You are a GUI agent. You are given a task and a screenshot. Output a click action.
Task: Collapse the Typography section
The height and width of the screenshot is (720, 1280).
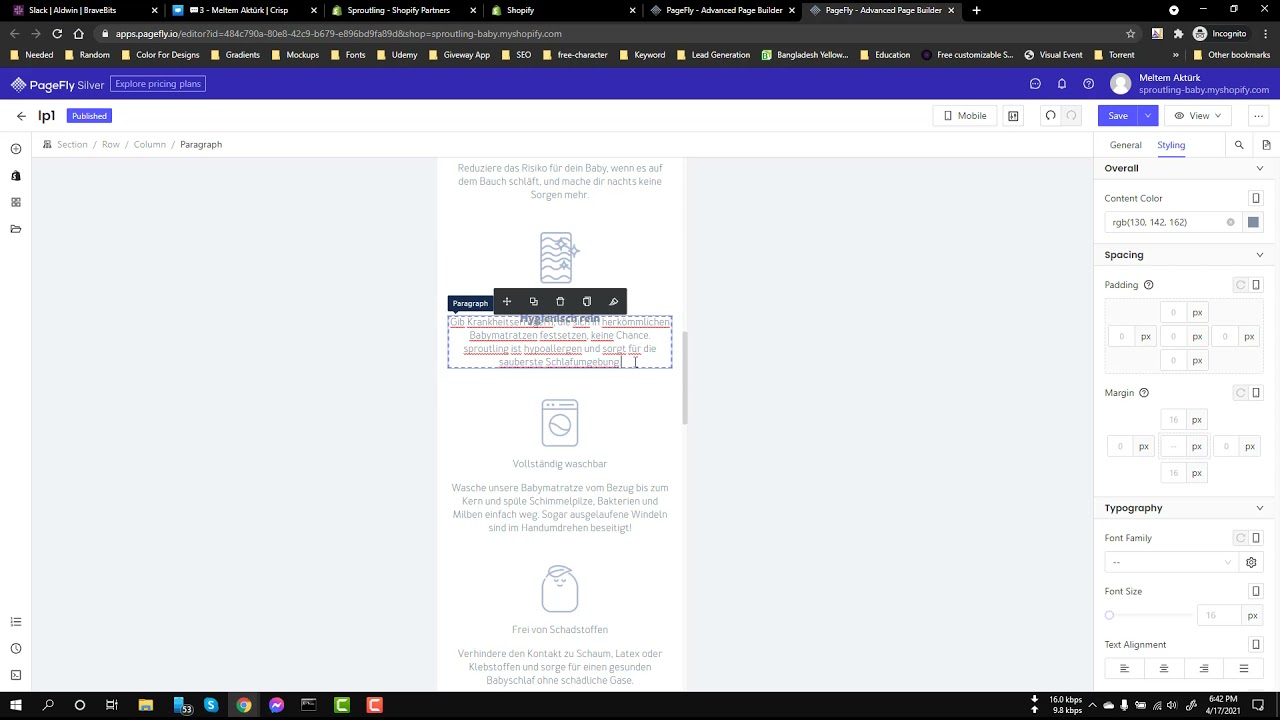click(1259, 508)
